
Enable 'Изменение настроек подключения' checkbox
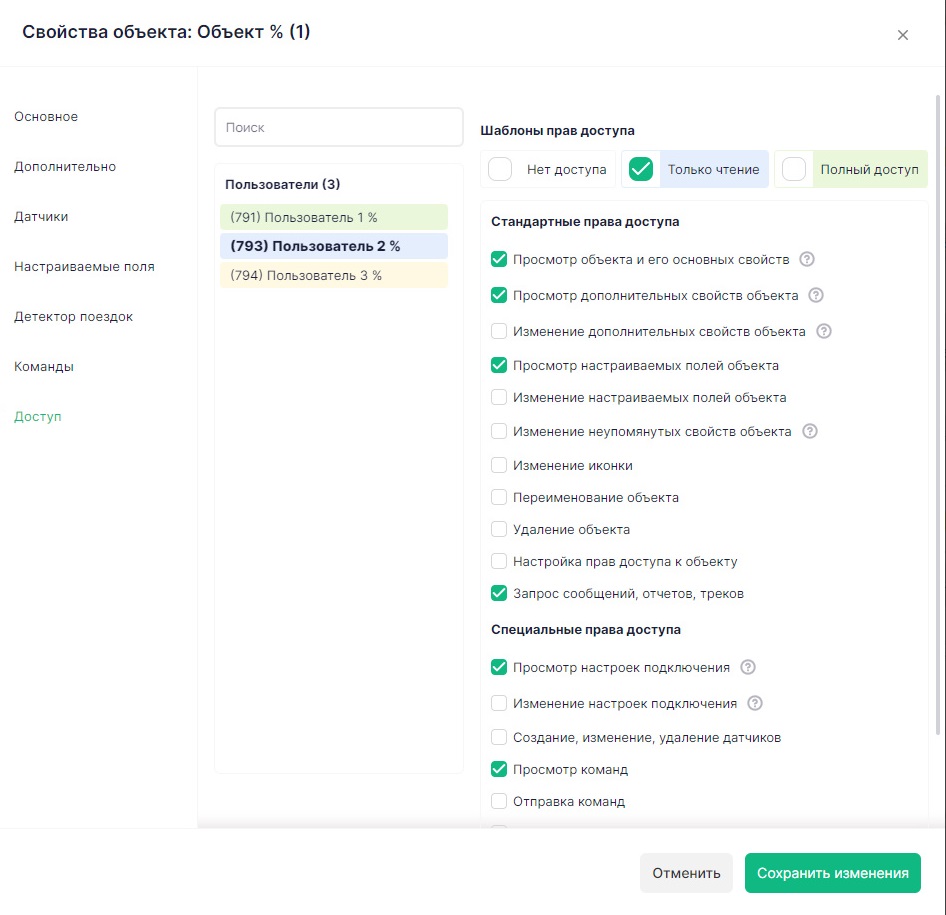pyautogui.click(x=499, y=703)
